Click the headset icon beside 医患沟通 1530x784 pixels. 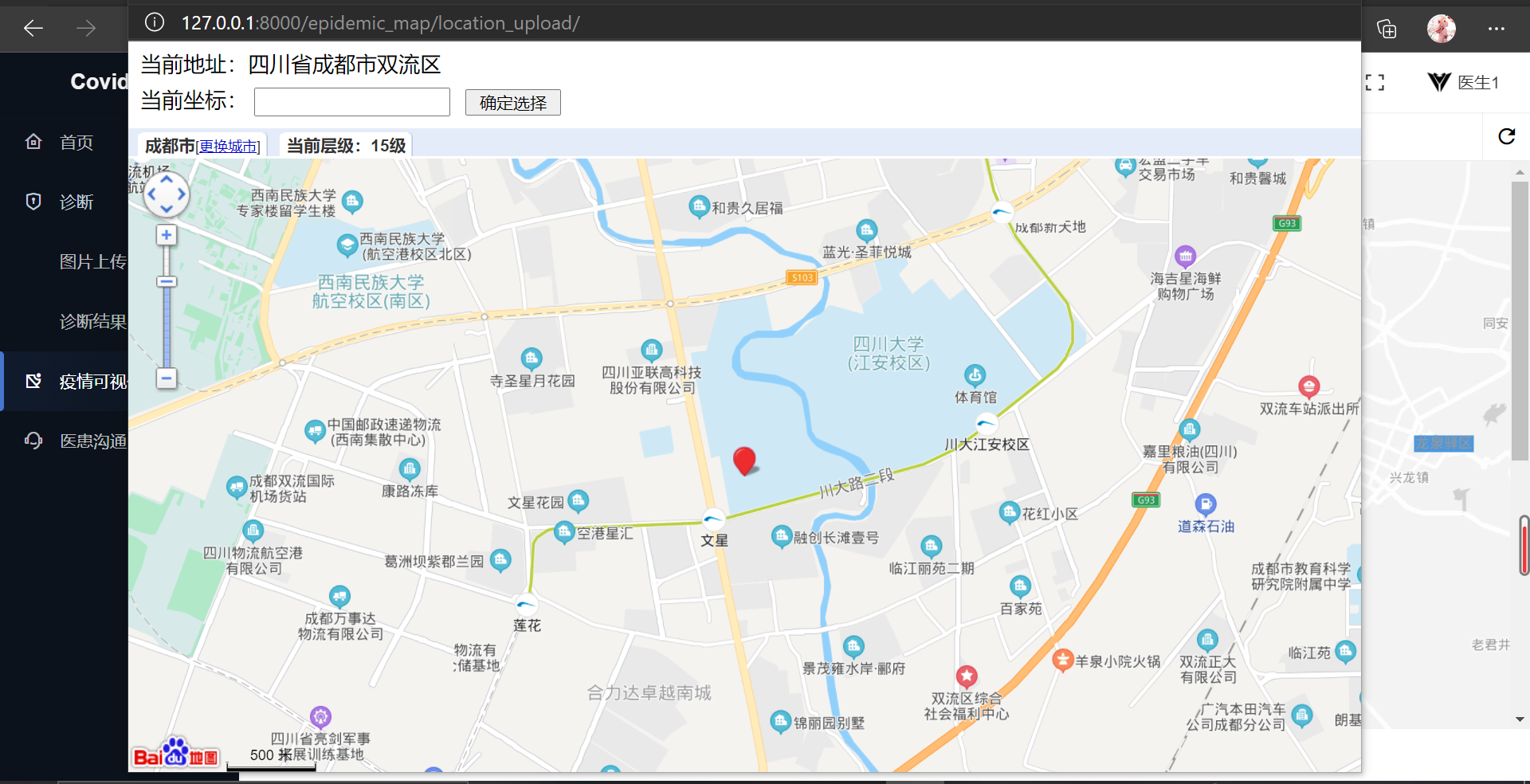33,441
